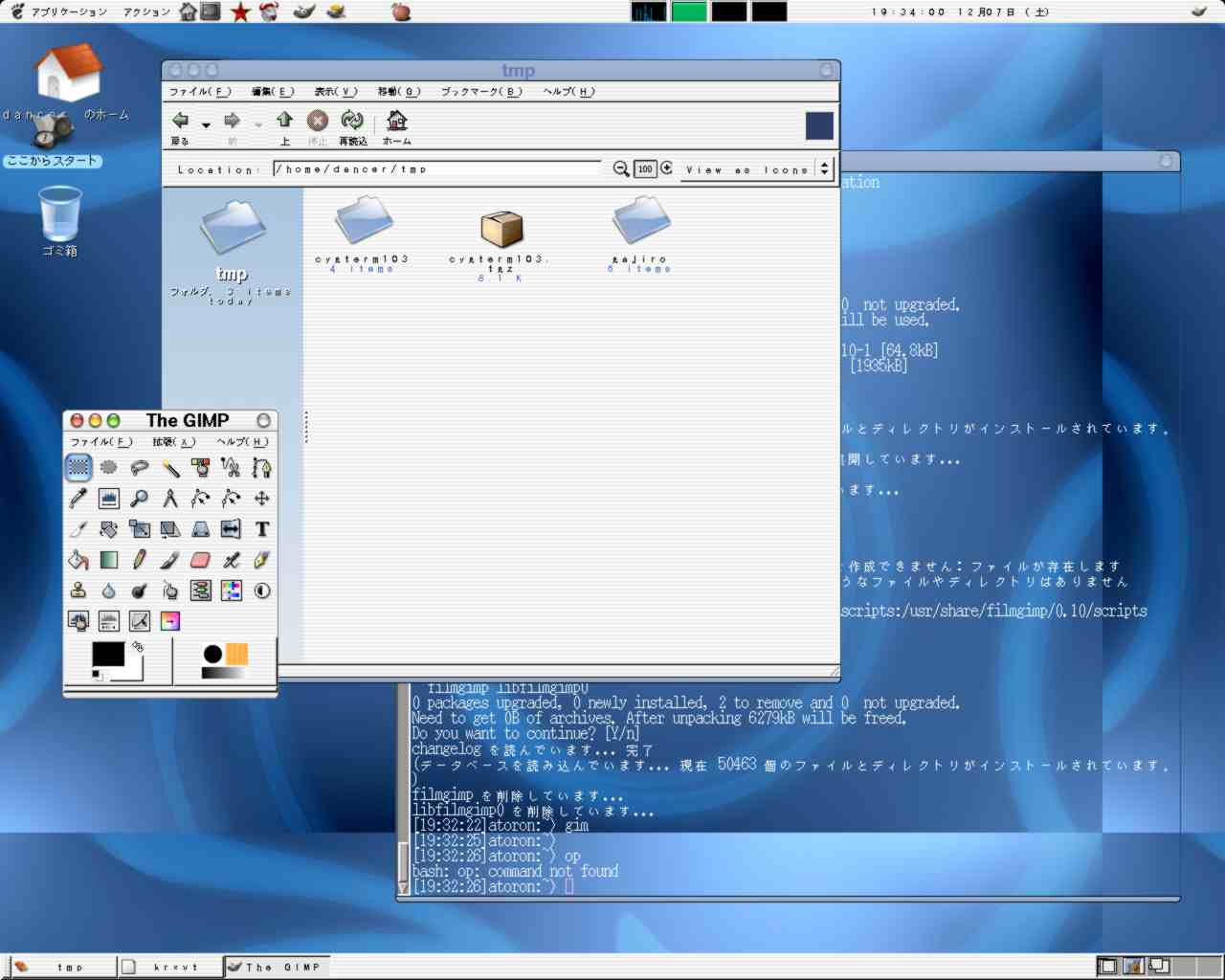Select the pink Eraser tool
The image size is (1225, 980).
(201, 559)
